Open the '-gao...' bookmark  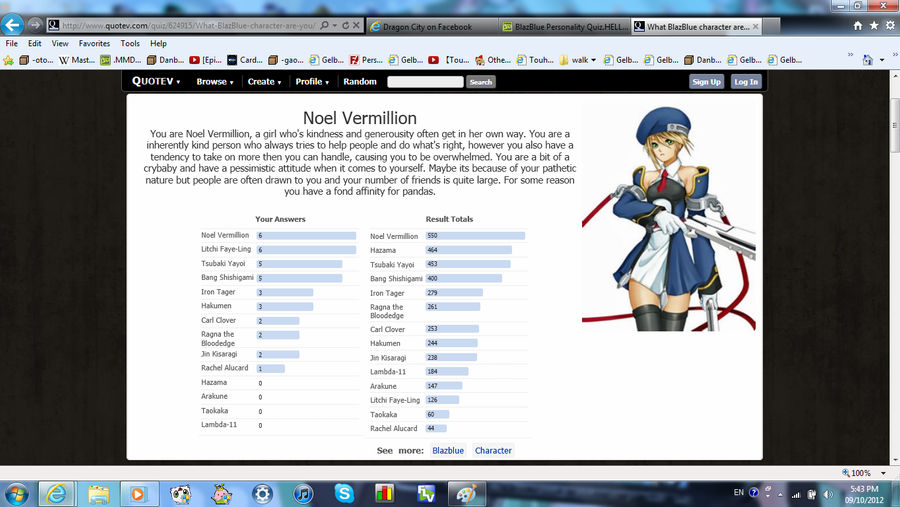(286, 60)
